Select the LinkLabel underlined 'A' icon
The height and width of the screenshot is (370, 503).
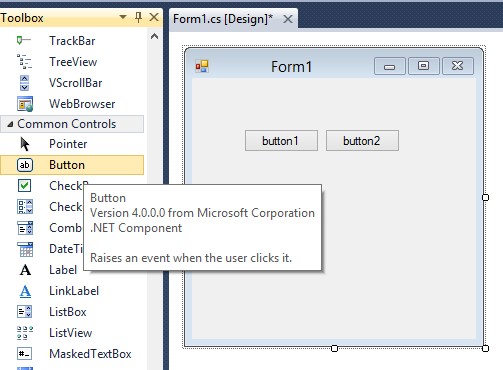click(x=25, y=291)
